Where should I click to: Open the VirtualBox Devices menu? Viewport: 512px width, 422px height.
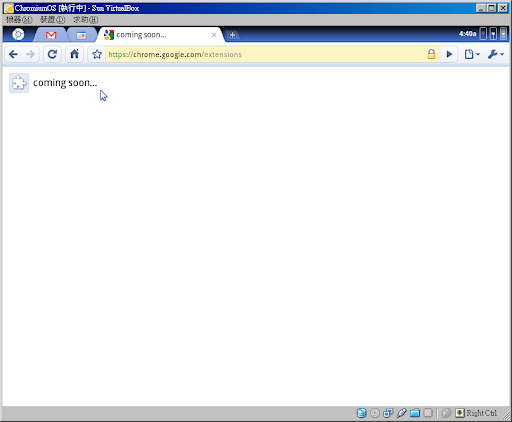(53, 20)
